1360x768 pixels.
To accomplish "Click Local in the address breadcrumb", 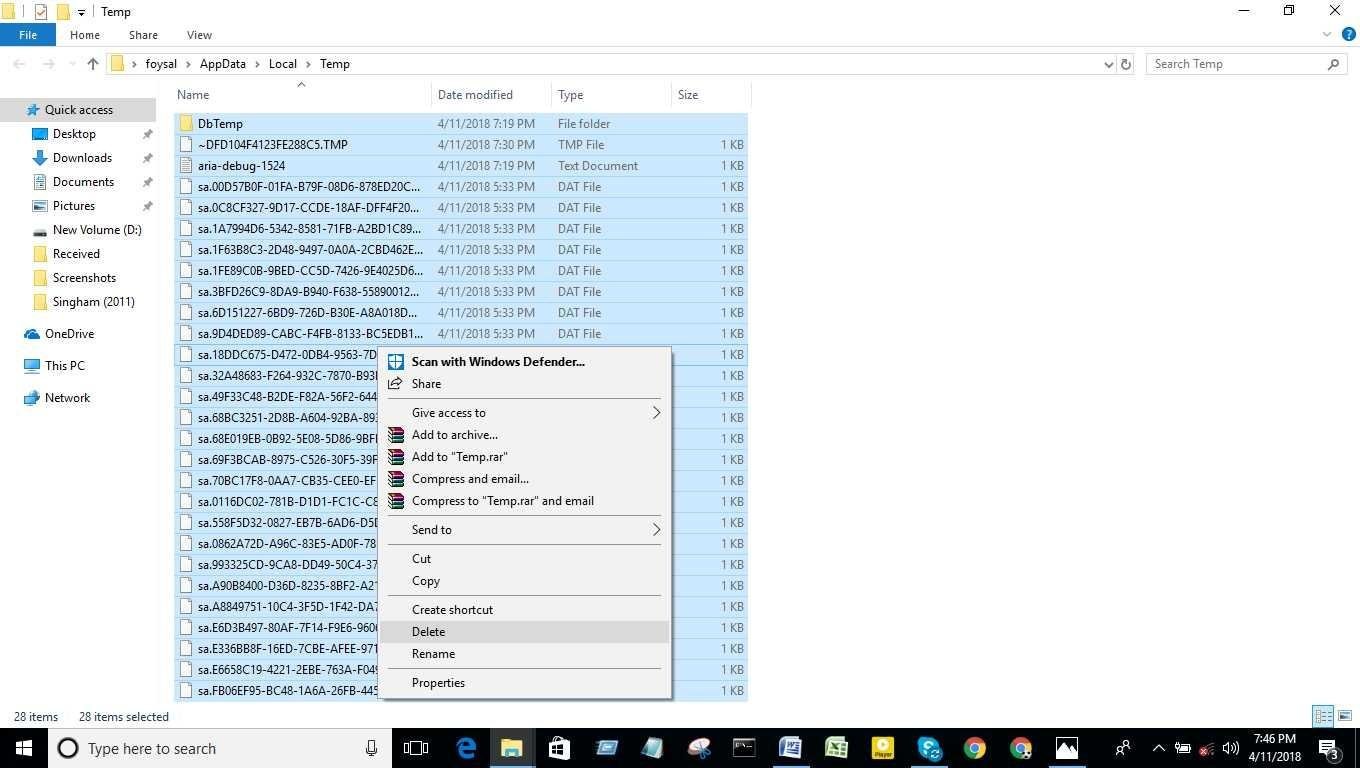I will coord(283,64).
